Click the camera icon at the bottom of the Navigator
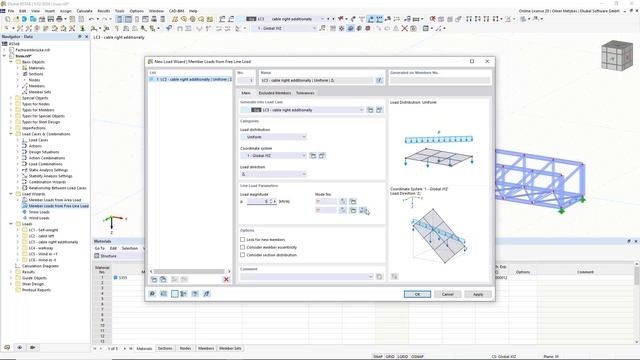 pyautogui.click(x=32, y=347)
